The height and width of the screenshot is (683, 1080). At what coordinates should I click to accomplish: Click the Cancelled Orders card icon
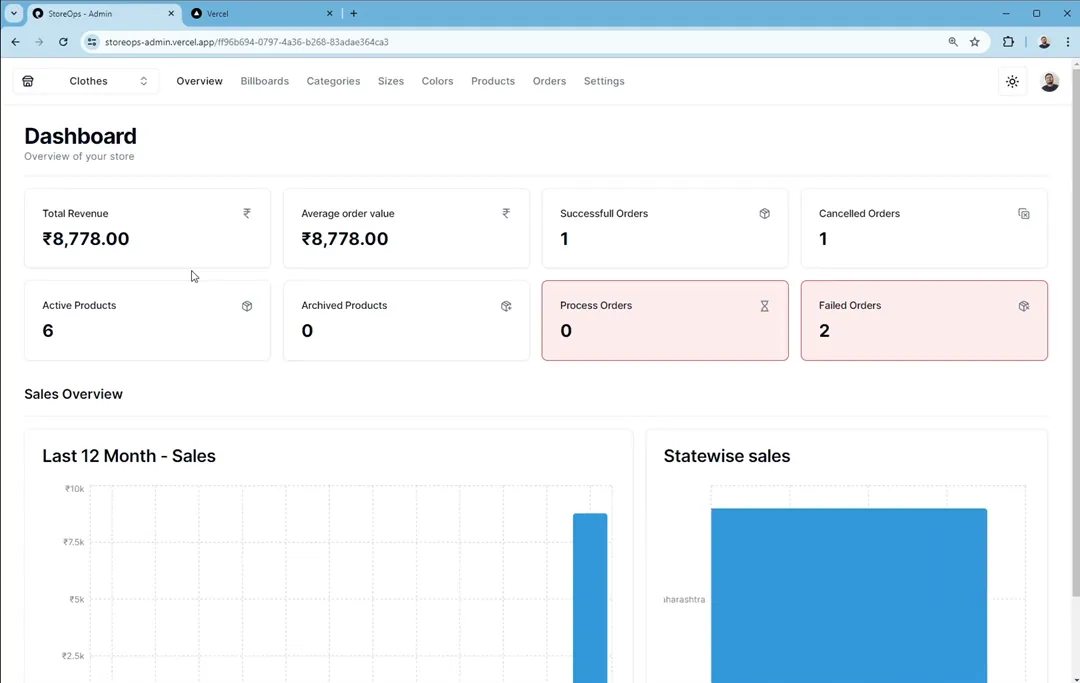click(1024, 213)
